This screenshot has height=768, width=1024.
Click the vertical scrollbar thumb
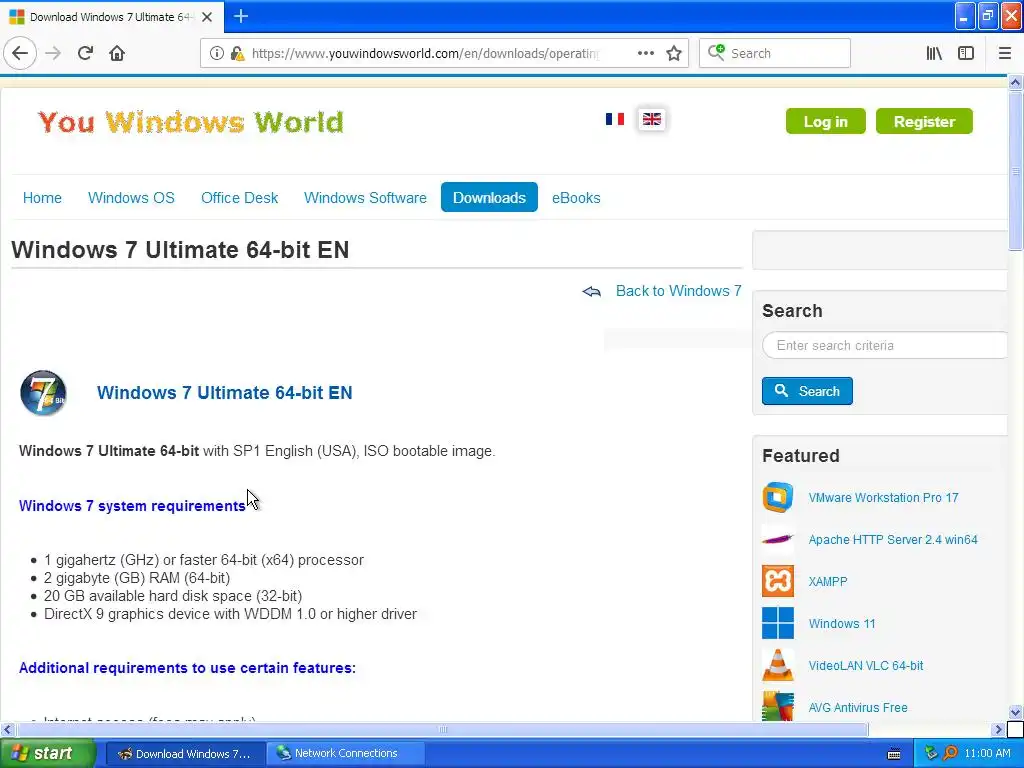click(1015, 171)
